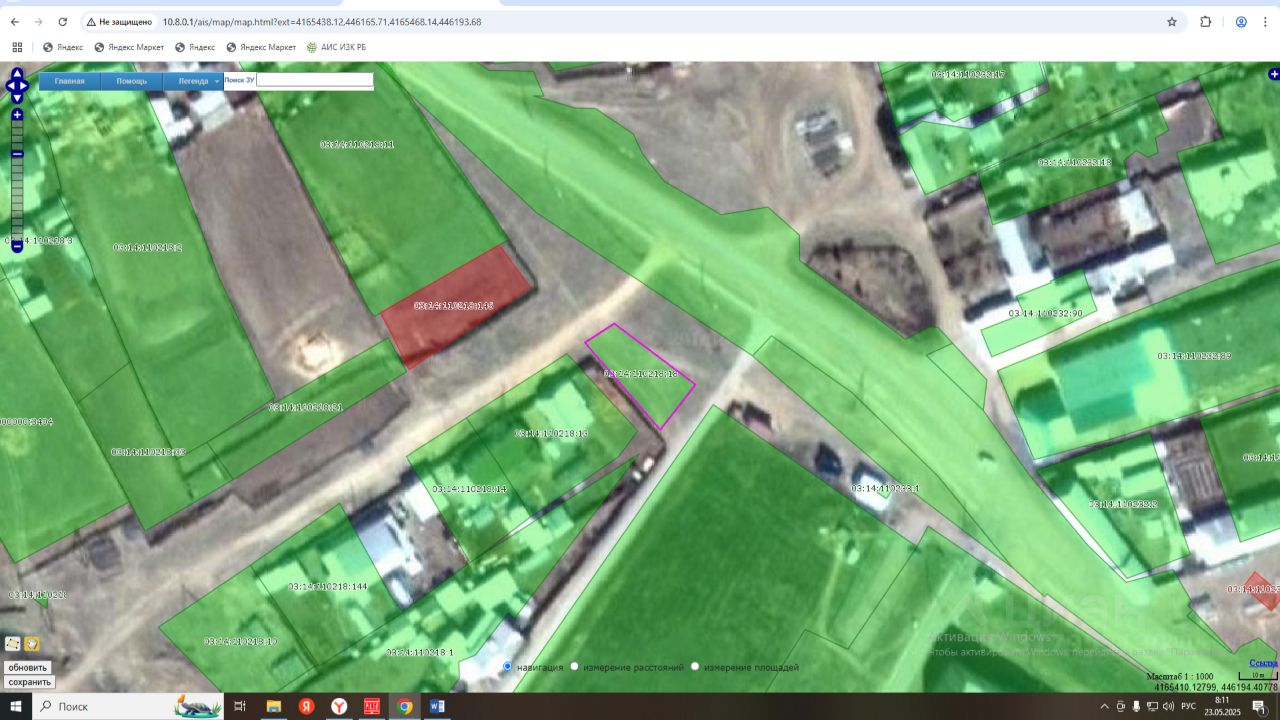Click the browser Forward button
Image resolution: width=1280 pixels, height=720 pixels.
(x=38, y=21)
